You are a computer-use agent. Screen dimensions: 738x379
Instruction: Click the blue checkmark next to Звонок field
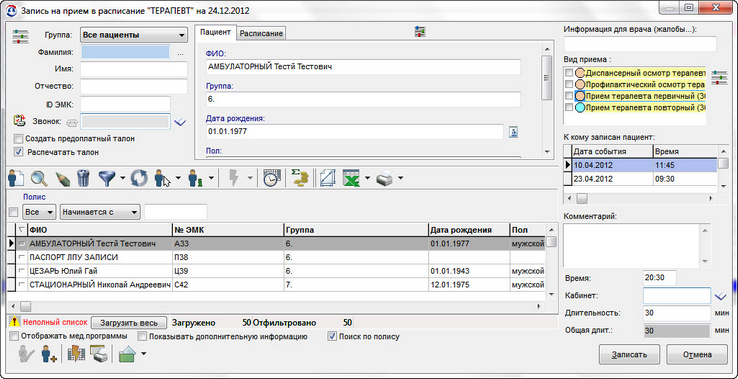(180, 122)
